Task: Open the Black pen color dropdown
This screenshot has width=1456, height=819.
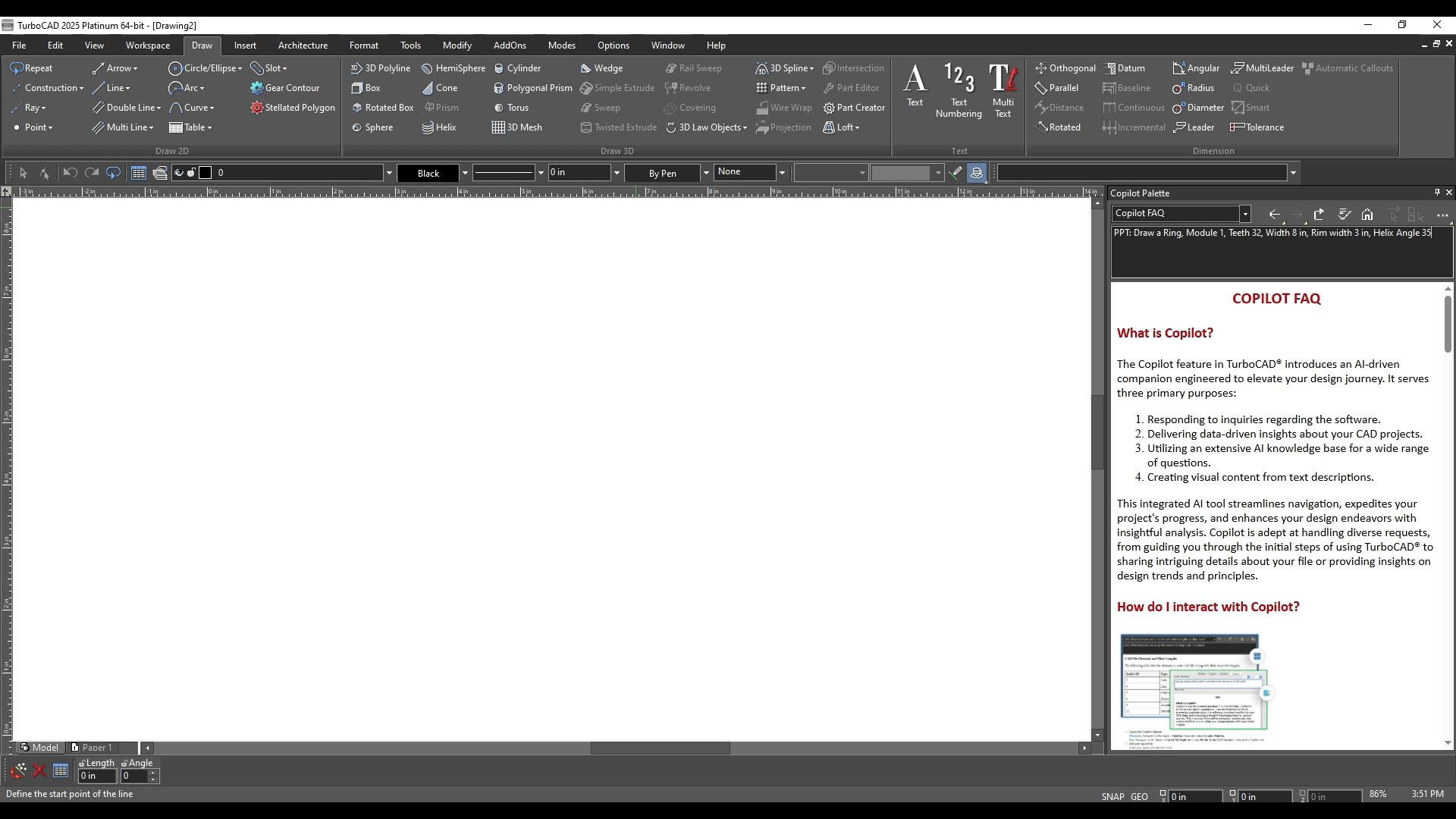Action: point(465,173)
